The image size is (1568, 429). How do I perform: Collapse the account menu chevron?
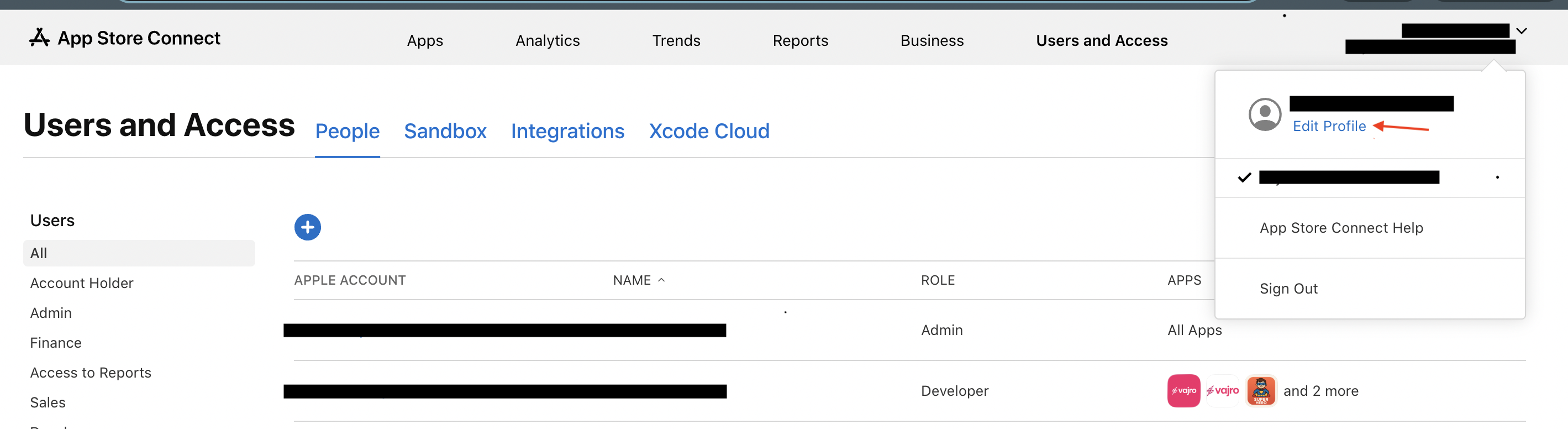1521,31
